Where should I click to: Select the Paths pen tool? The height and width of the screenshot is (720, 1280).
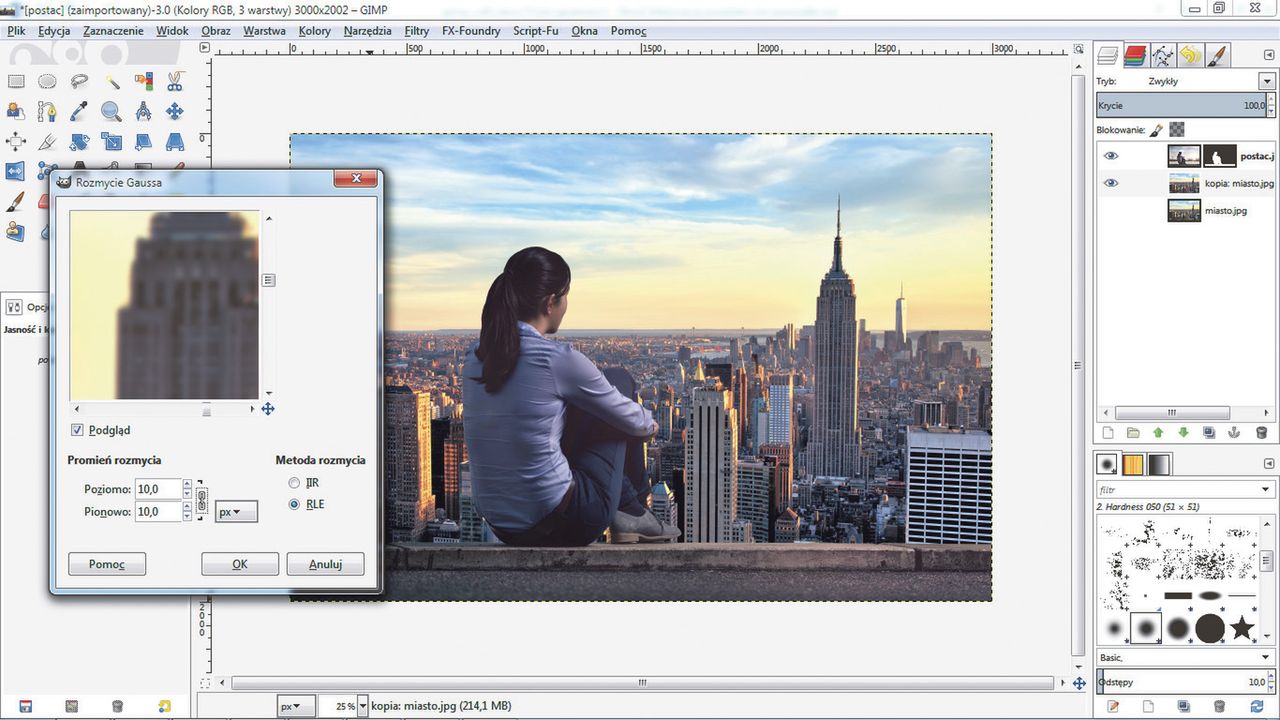(x=47, y=111)
